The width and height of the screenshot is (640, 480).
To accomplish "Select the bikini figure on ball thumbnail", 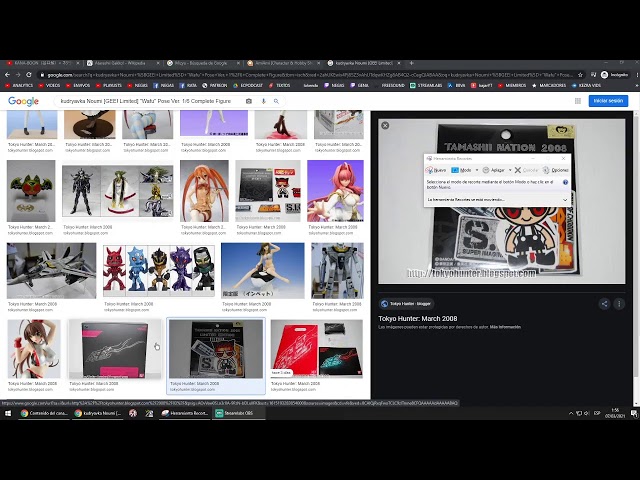I will tap(262, 271).
